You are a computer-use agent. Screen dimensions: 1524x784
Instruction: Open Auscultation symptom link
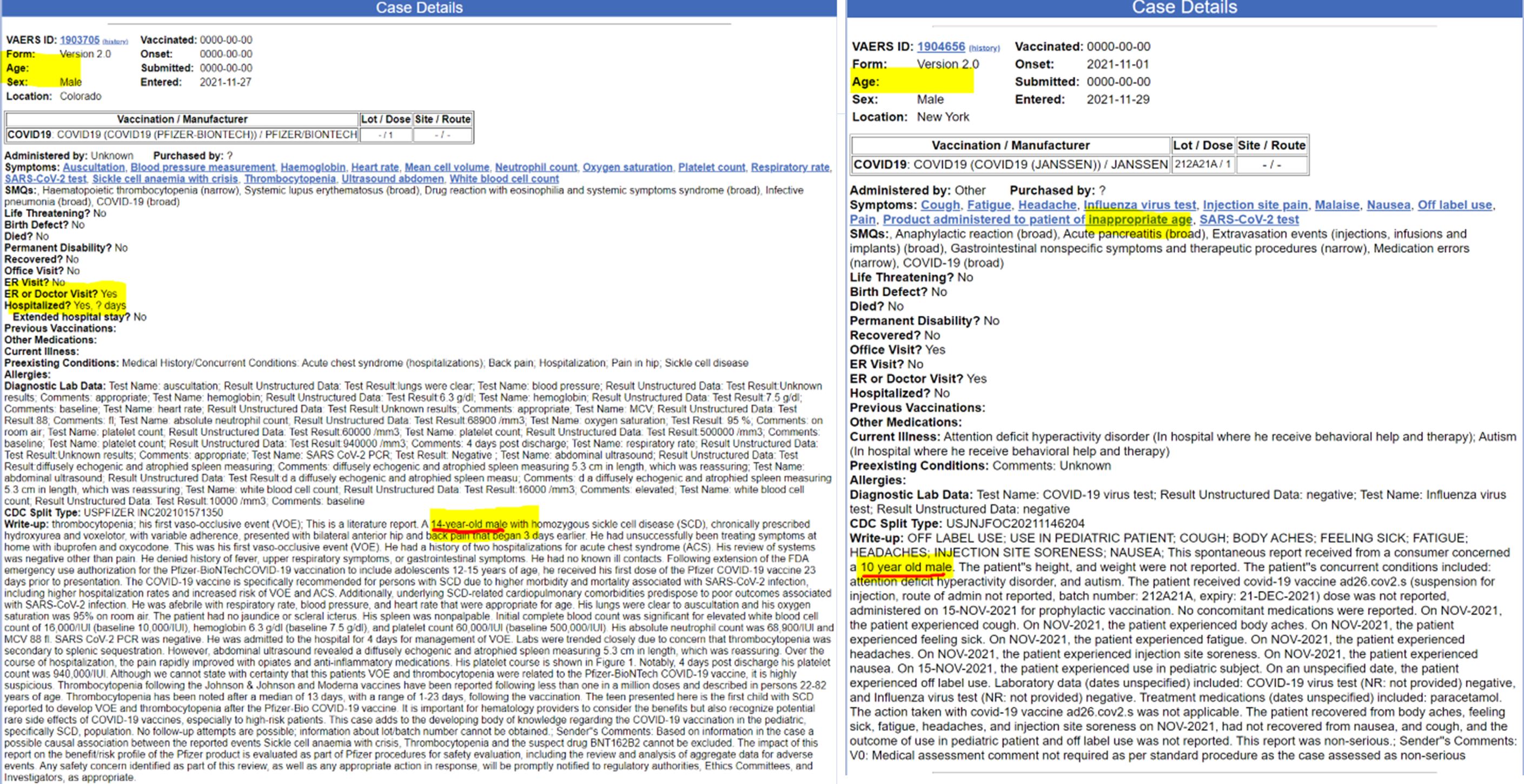[x=94, y=168]
